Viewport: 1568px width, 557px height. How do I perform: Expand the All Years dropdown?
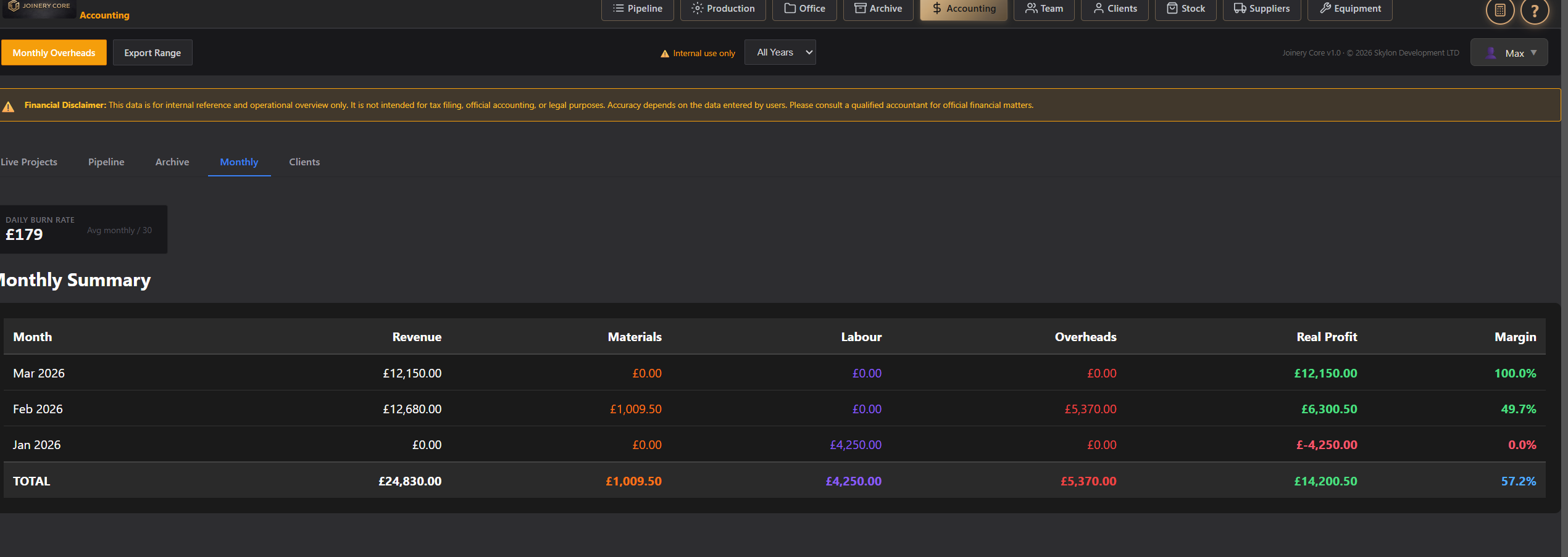click(x=780, y=52)
